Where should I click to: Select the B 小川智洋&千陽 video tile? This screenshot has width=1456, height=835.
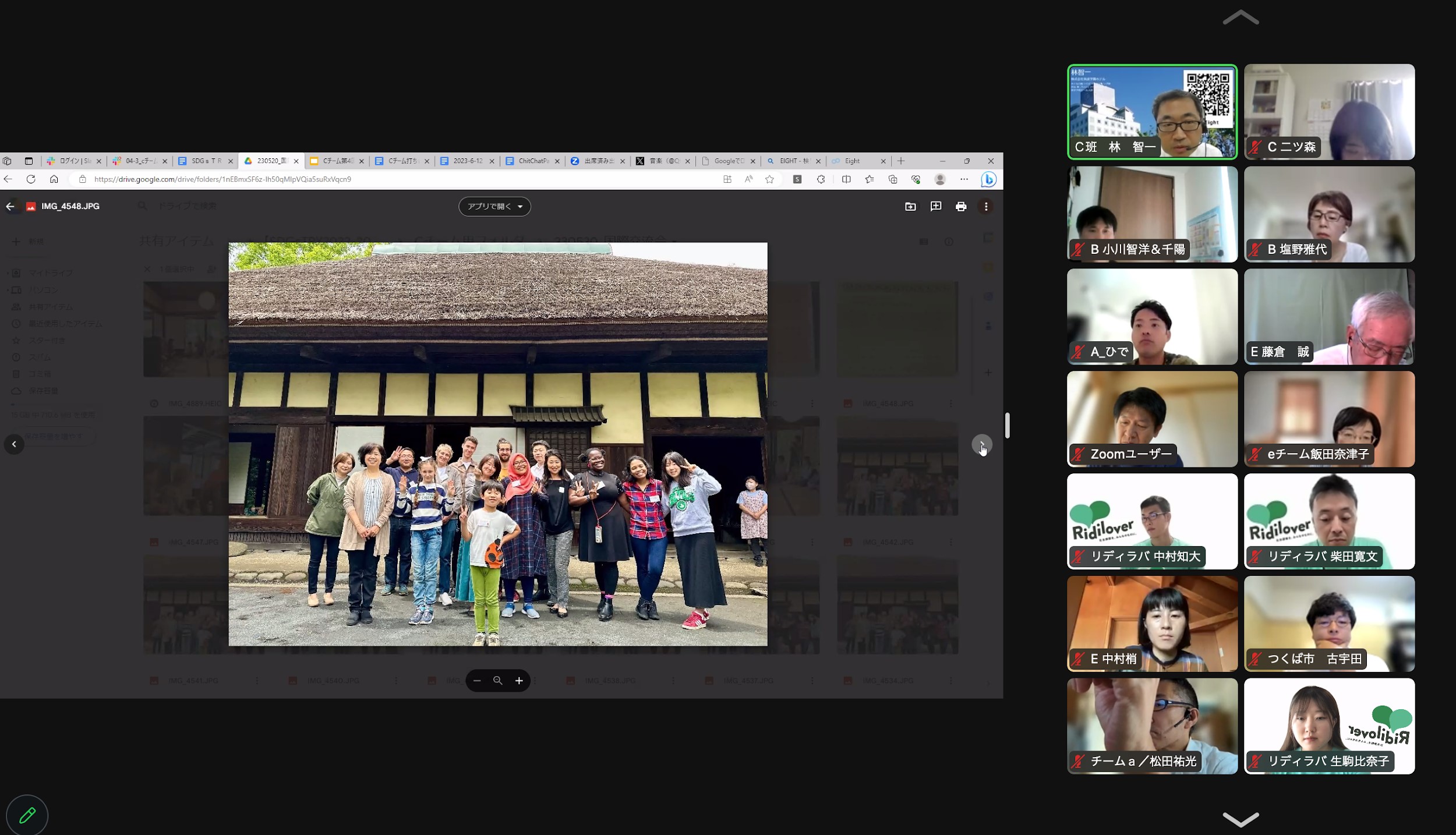tap(1152, 214)
